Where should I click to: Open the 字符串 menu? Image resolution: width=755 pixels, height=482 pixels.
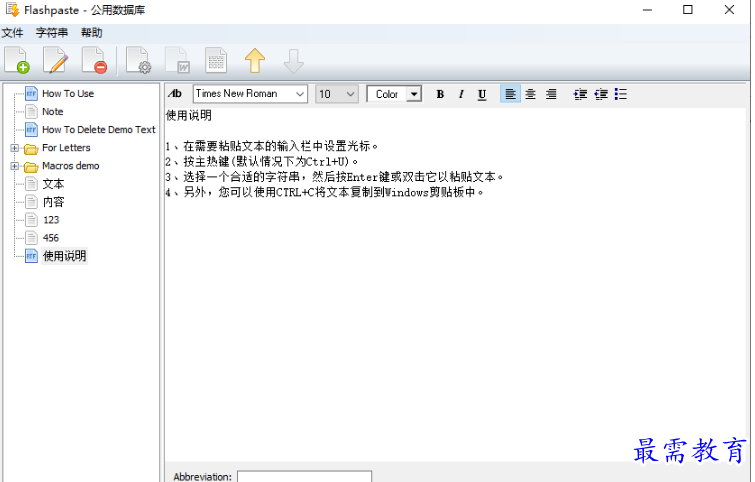(52, 33)
